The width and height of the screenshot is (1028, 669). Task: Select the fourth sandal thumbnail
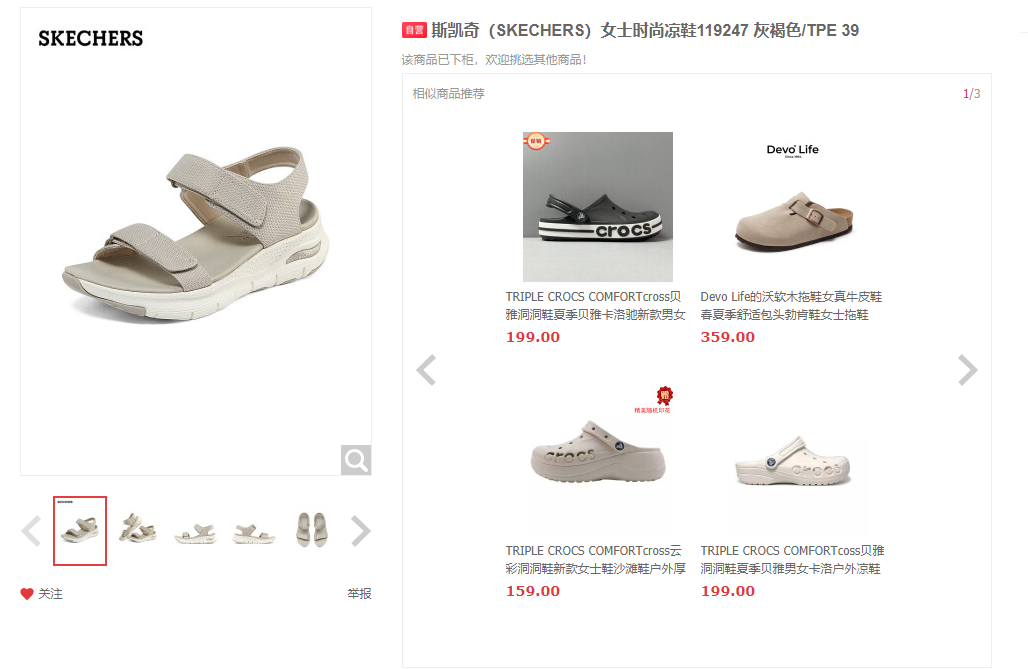click(254, 532)
